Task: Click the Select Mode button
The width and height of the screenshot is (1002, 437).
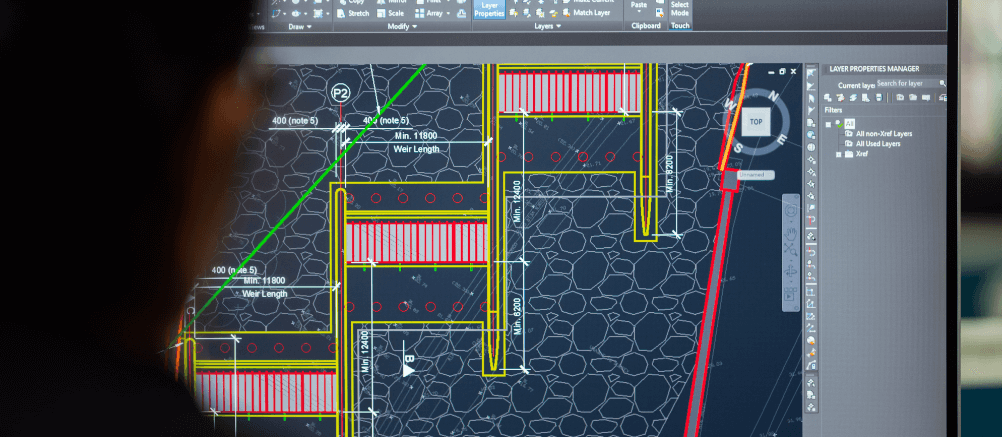Action: [x=680, y=9]
